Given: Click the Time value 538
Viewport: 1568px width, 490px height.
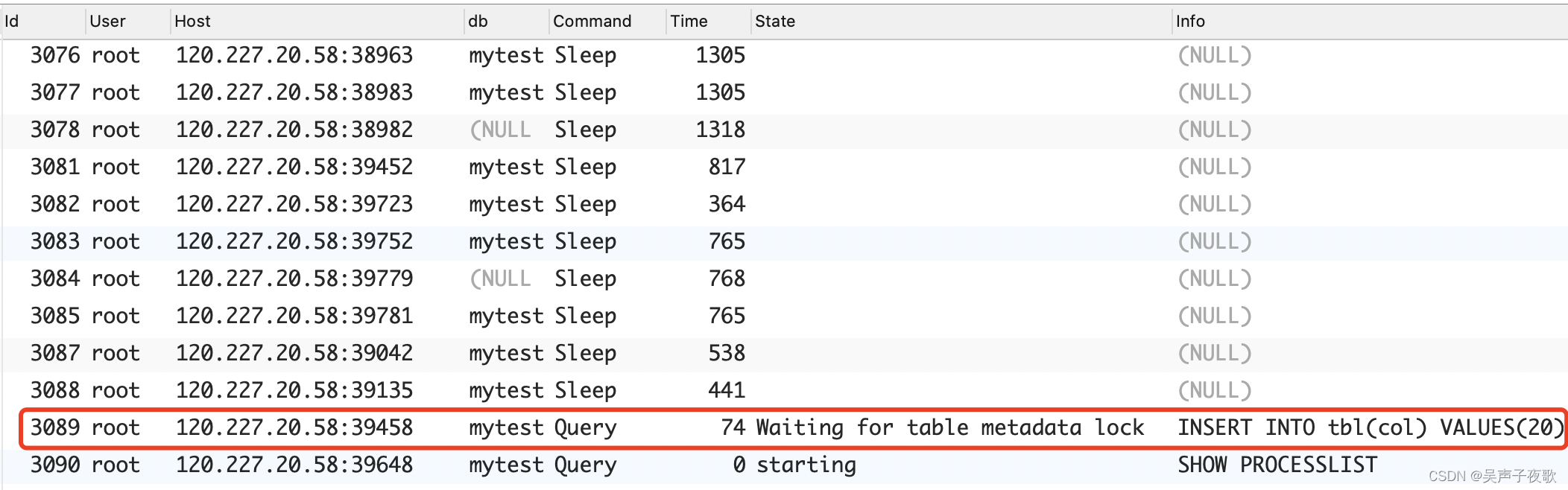Looking at the screenshot, I should pos(727,353).
